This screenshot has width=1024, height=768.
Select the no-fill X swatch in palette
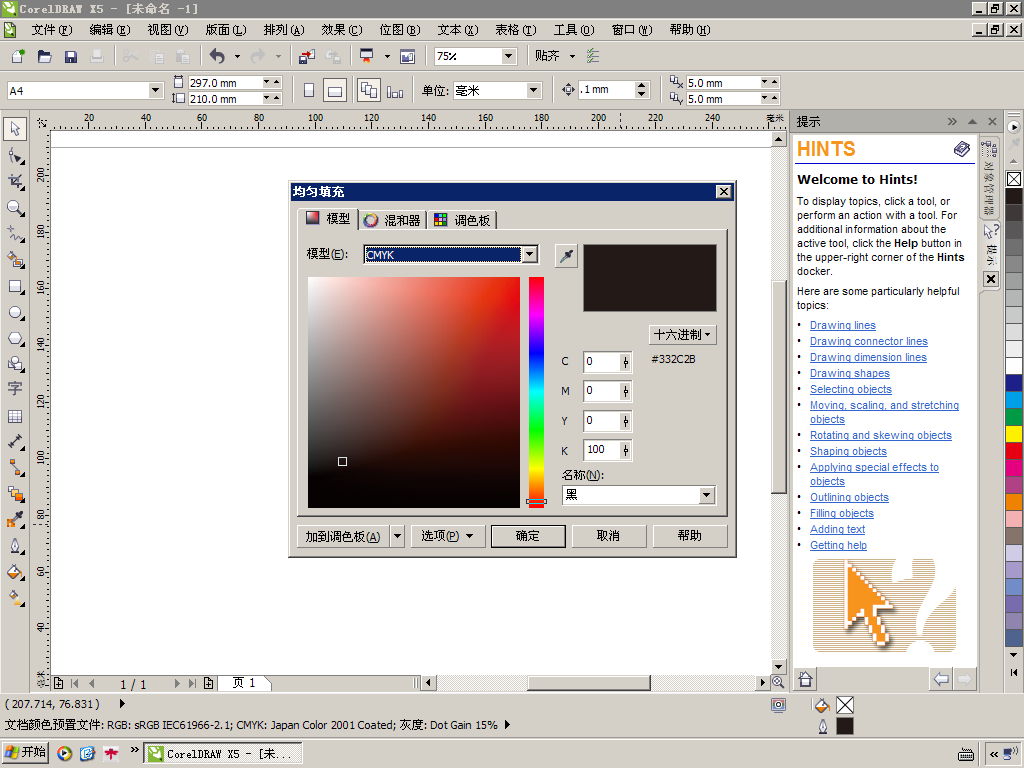click(x=1014, y=179)
